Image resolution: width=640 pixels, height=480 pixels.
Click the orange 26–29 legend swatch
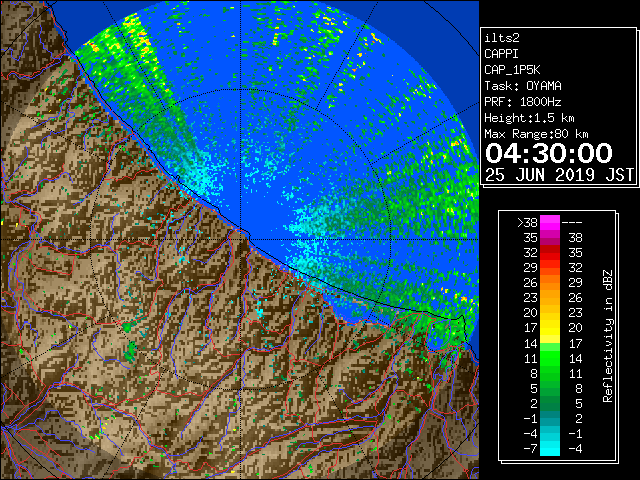(x=550, y=283)
